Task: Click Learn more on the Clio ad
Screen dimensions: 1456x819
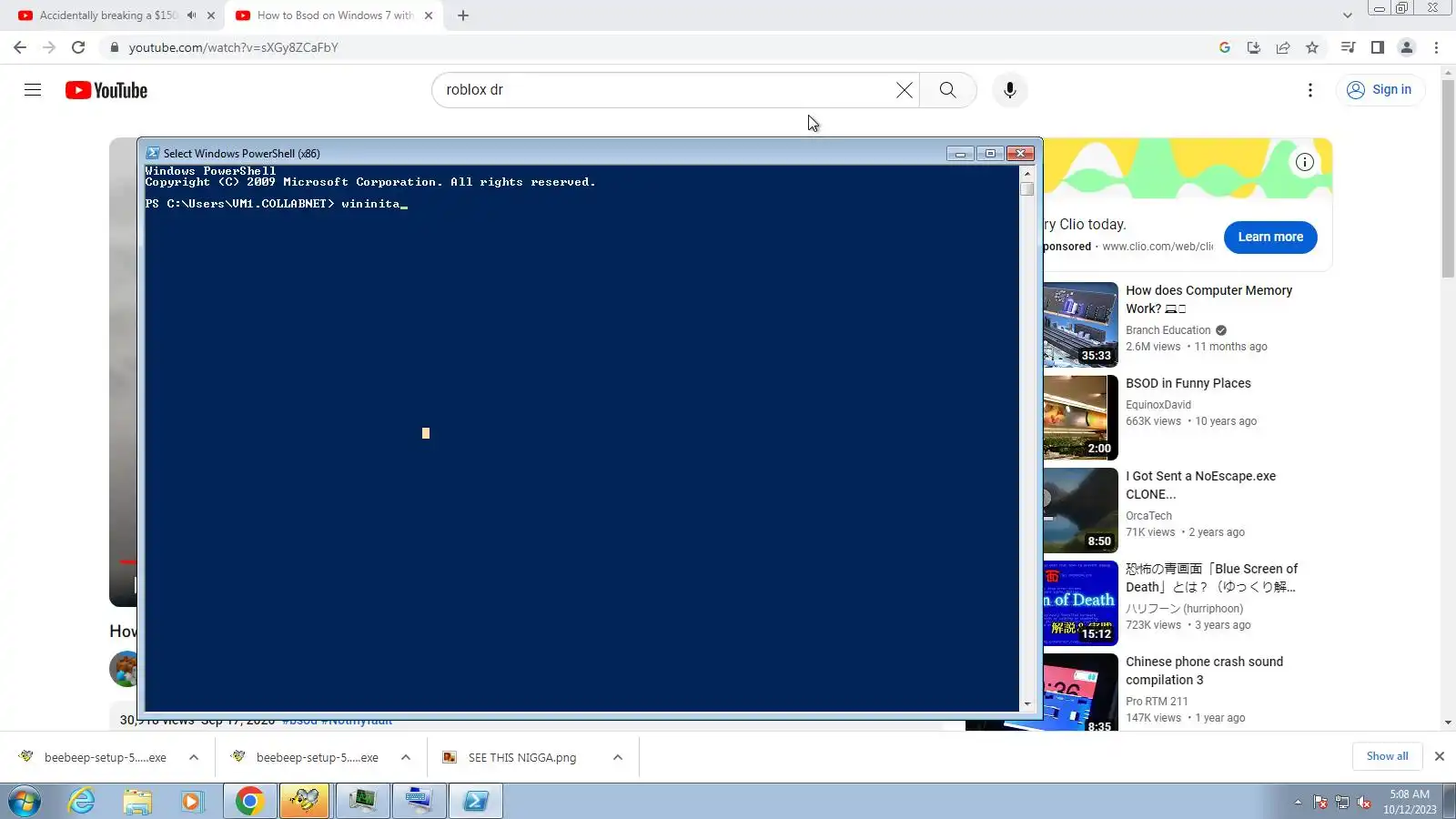Action: [1270, 238]
